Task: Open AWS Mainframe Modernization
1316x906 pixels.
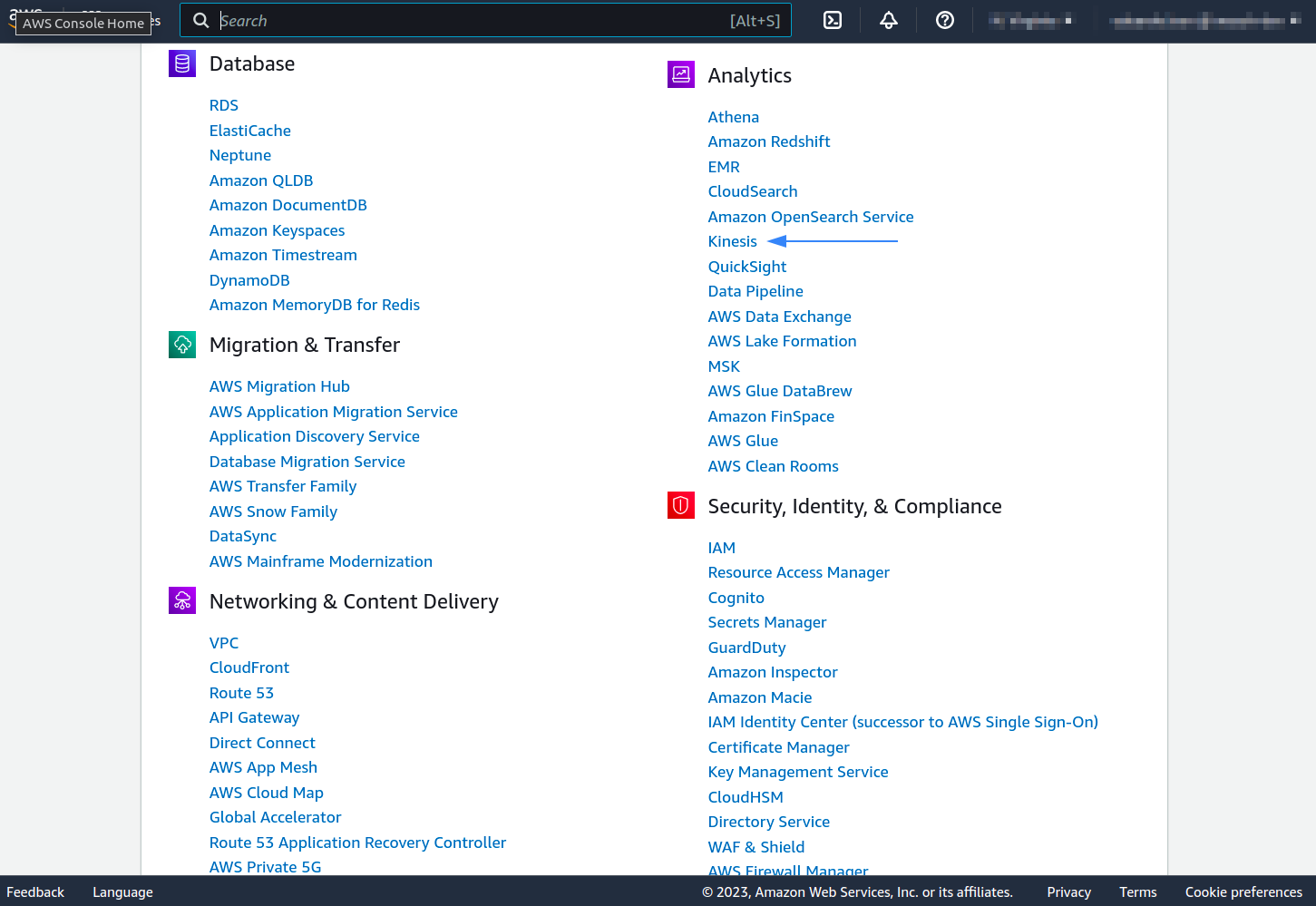Action: (321, 561)
